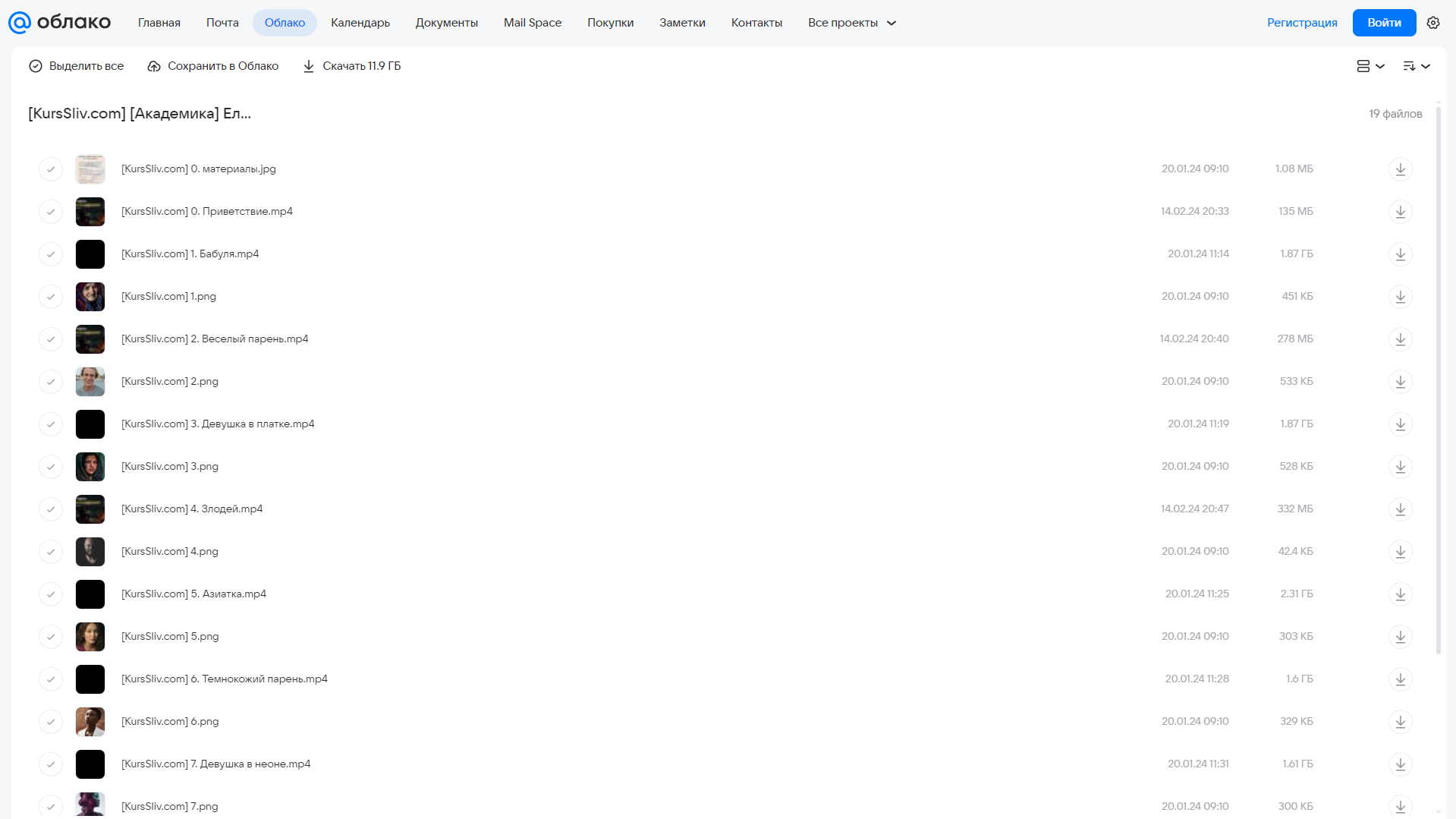Image resolution: width=1456 pixels, height=819 pixels.
Task: Open the 2.png thumbnail preview
Action: pyautogui.click(x=90, y=382)
